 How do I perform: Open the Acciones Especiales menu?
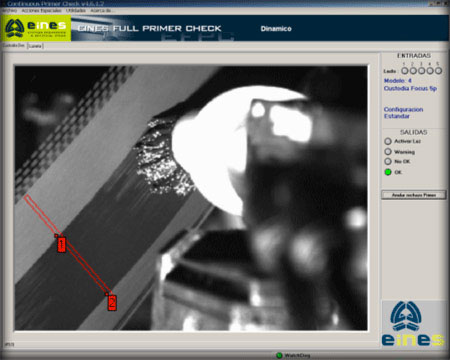tap(41, 11)
